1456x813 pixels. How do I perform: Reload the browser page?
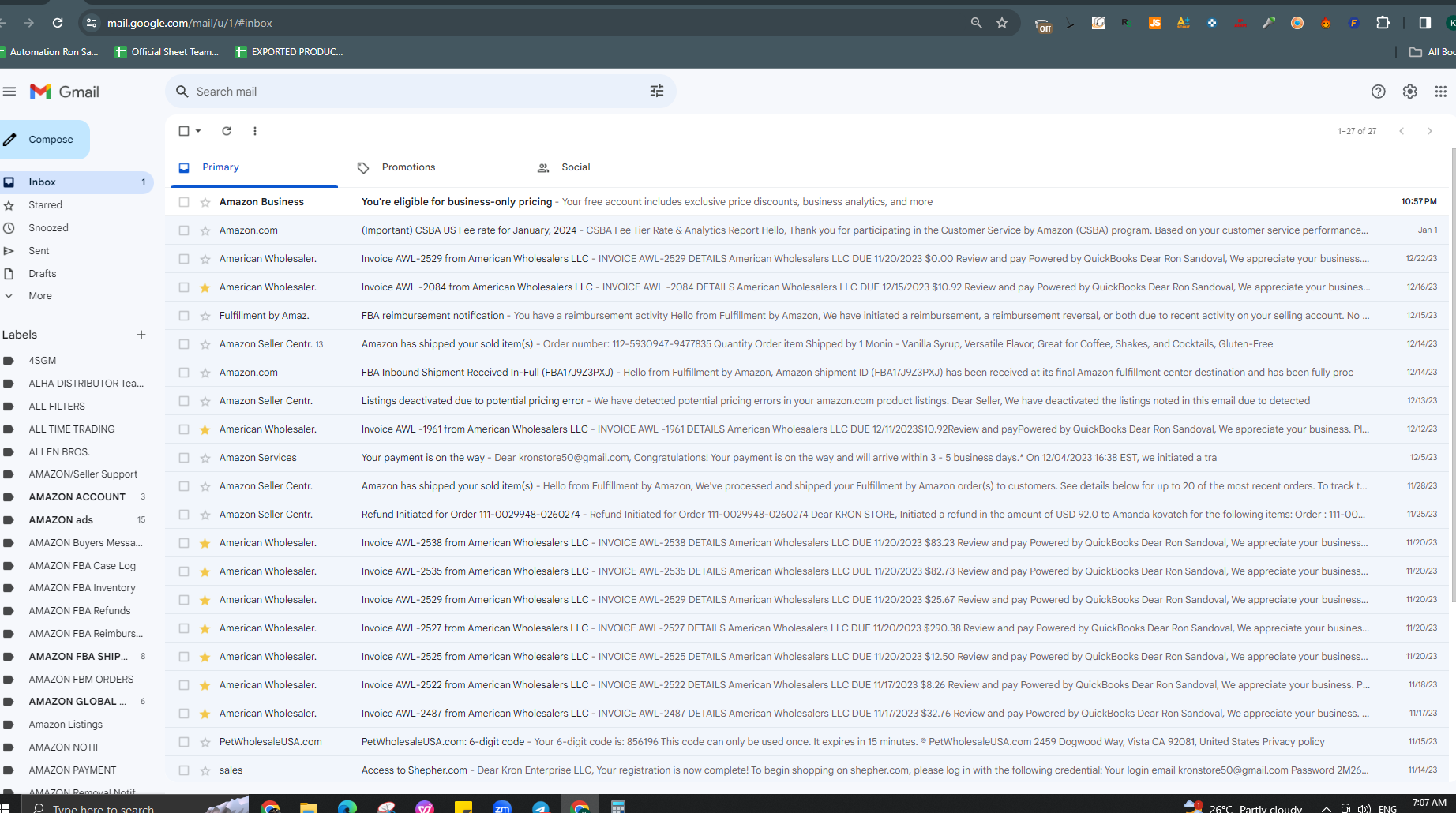(x=58, y=23)
